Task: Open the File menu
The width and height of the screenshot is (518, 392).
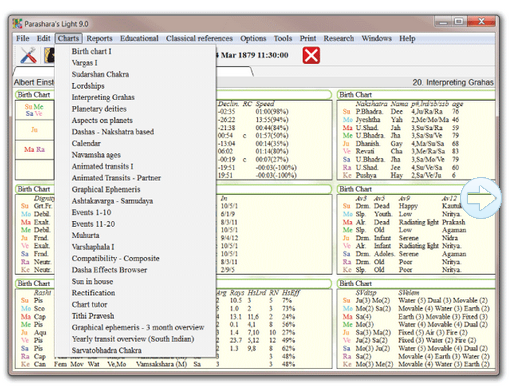Action: tap(23, 38)
